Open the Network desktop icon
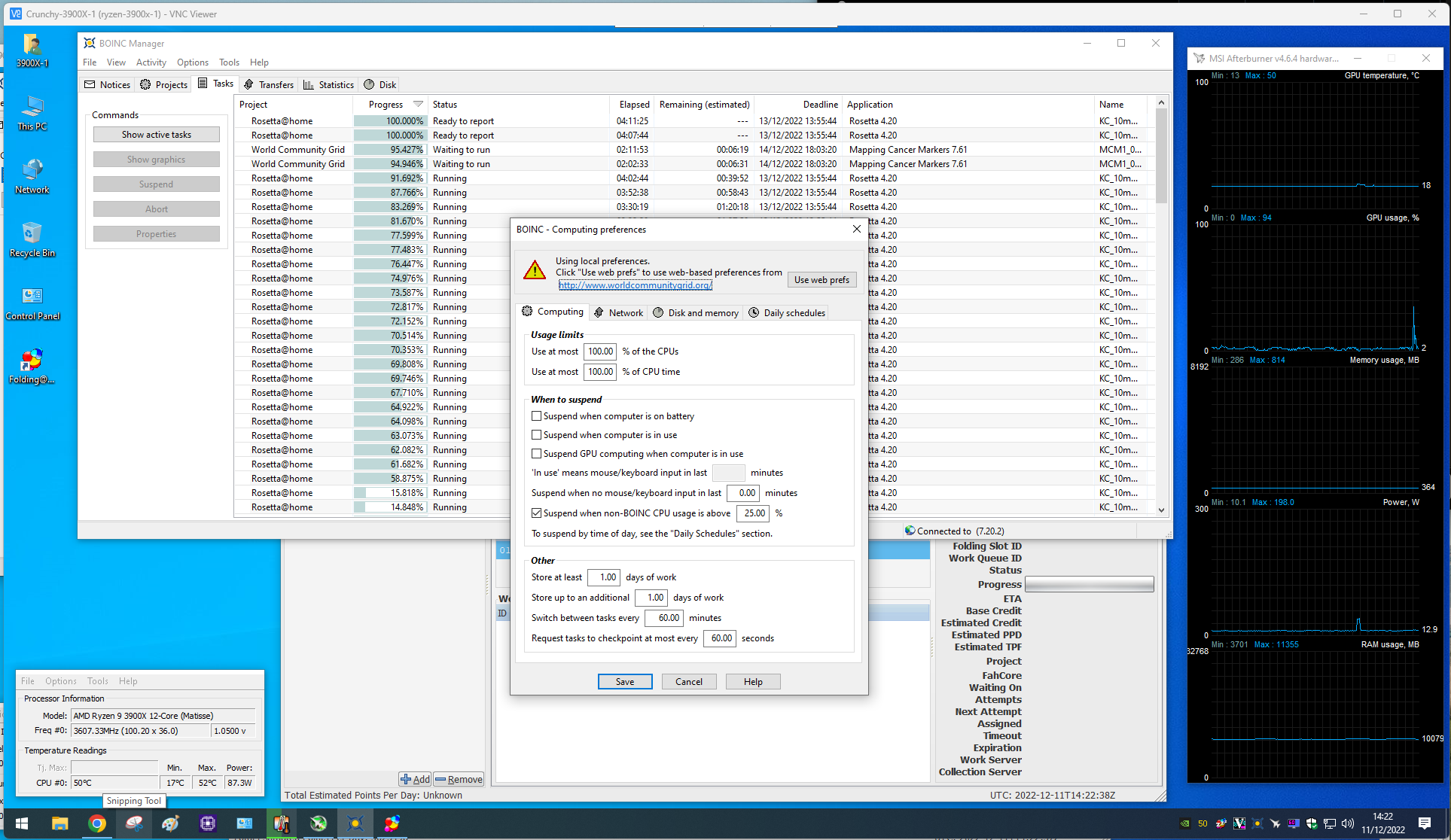The image size is (1451, 840). tap(32, 177)
